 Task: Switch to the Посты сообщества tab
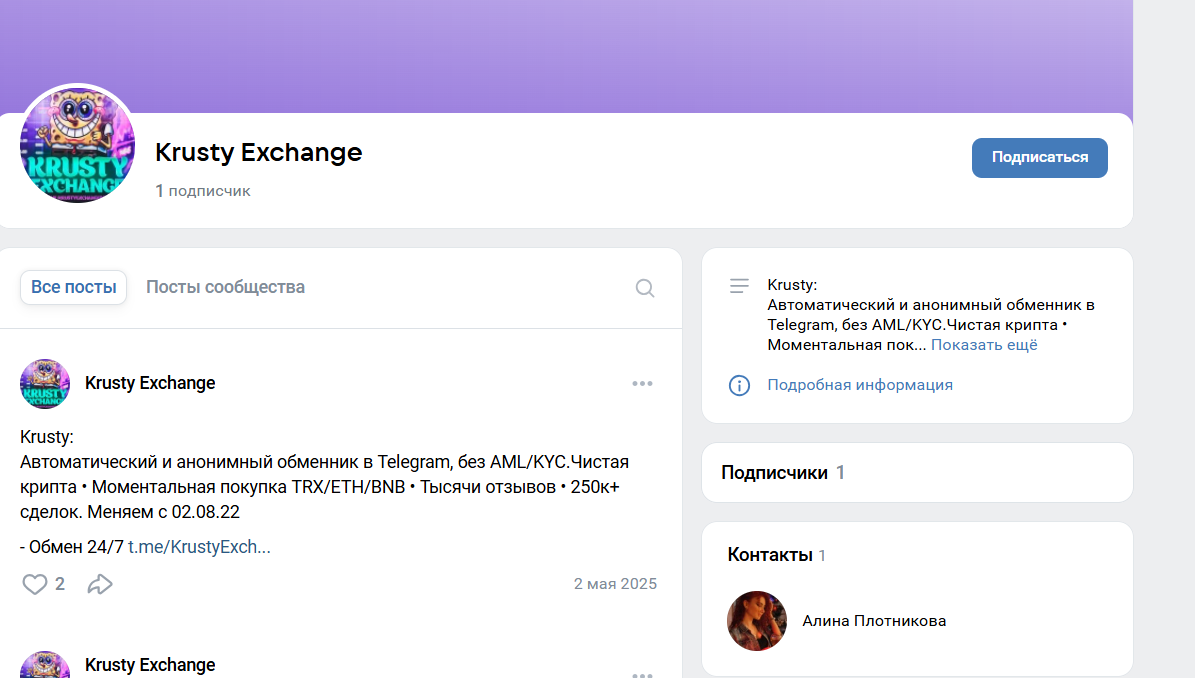(225, 287)
